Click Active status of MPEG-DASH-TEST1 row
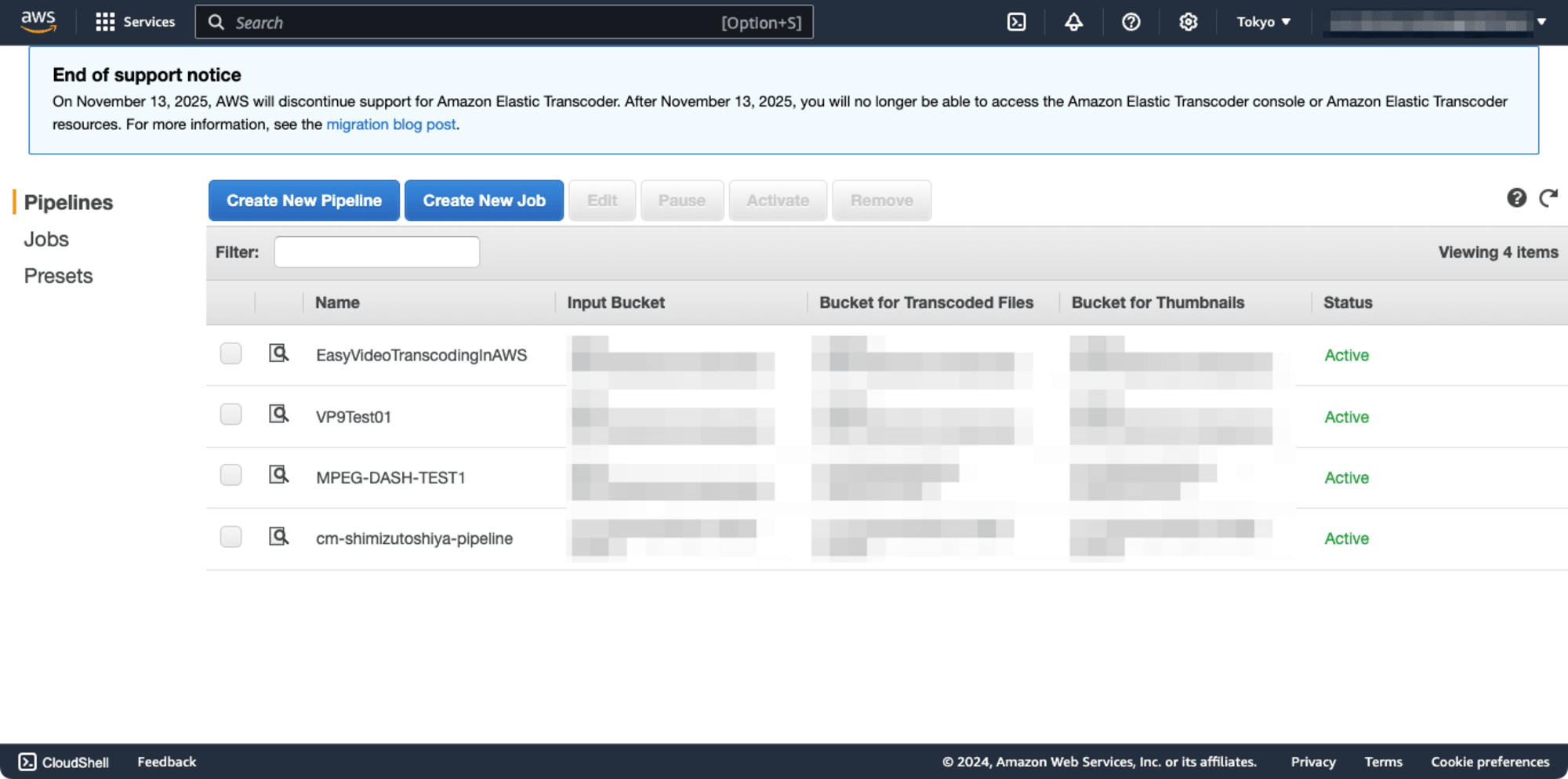The width and height of the screenshot is (1568, 779). (1346, 477)
